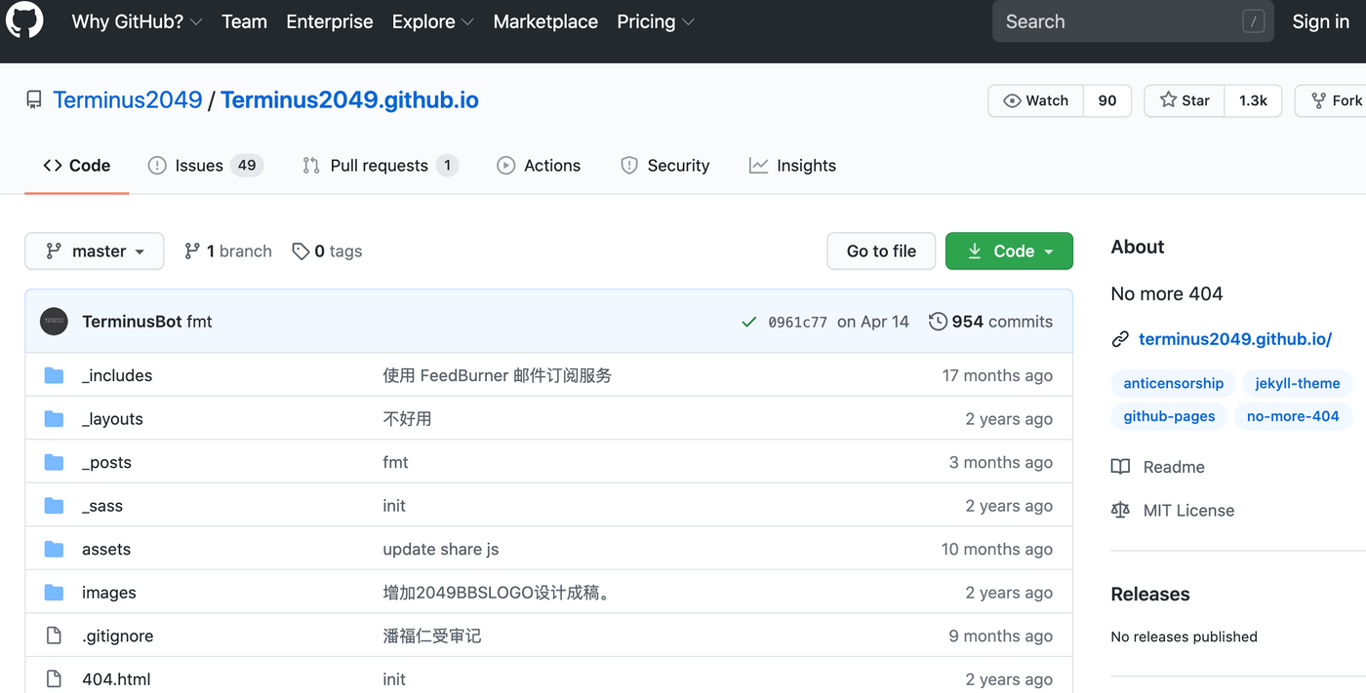
Task: Click the tag icon beside 0 tags
Action: pyautogui.click(x=300, y=251)
